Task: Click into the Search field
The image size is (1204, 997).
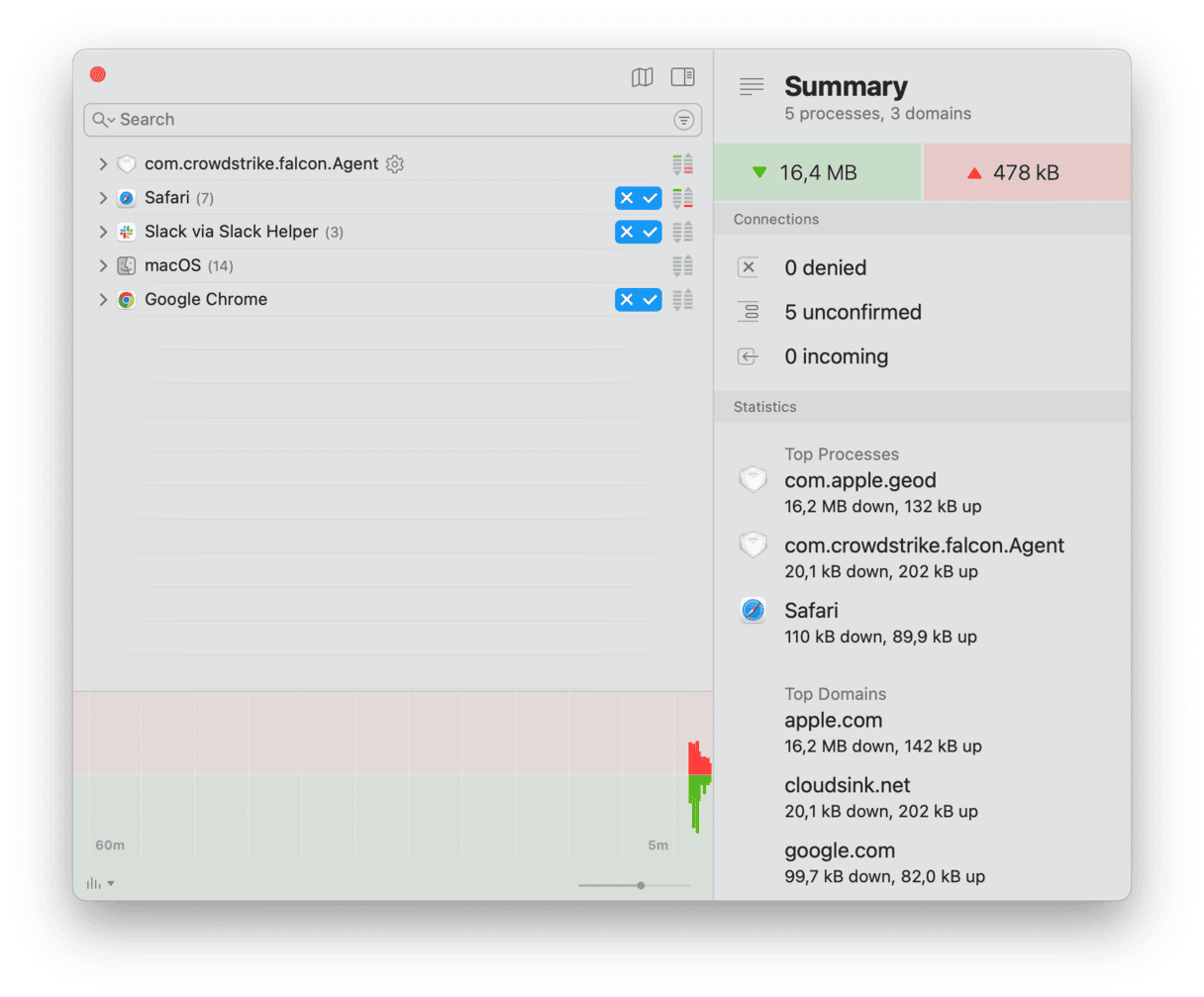Action: (x=393, y=120)
